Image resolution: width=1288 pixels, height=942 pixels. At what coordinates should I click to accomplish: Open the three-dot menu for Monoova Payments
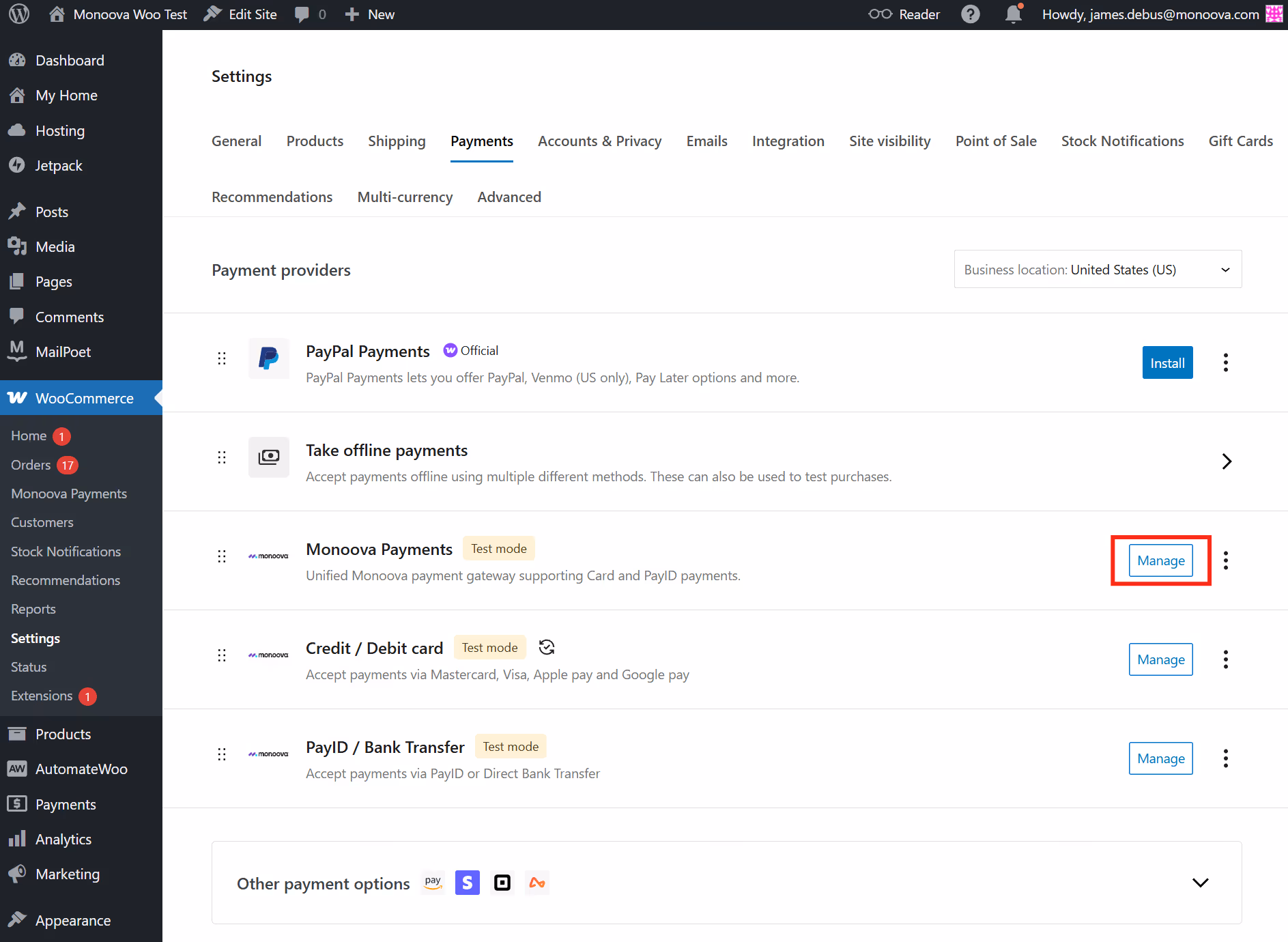1226,560
